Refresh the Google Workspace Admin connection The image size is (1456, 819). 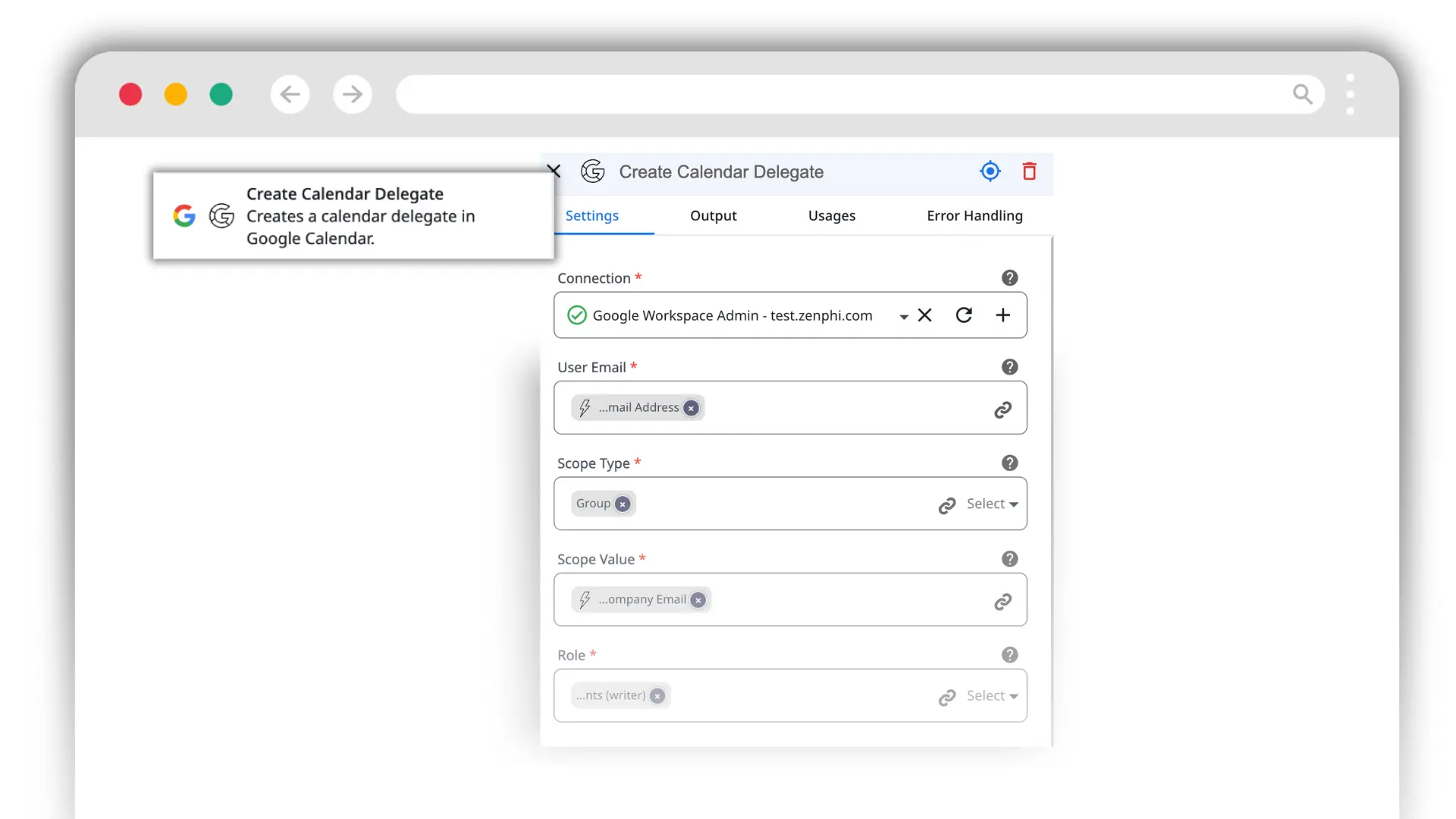(x=964, y=315)
